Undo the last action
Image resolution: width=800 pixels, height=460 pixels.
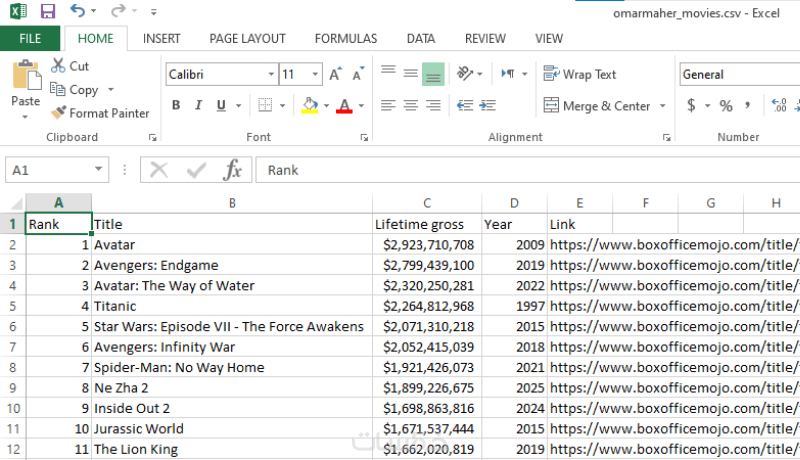click(x=78, y=11)
